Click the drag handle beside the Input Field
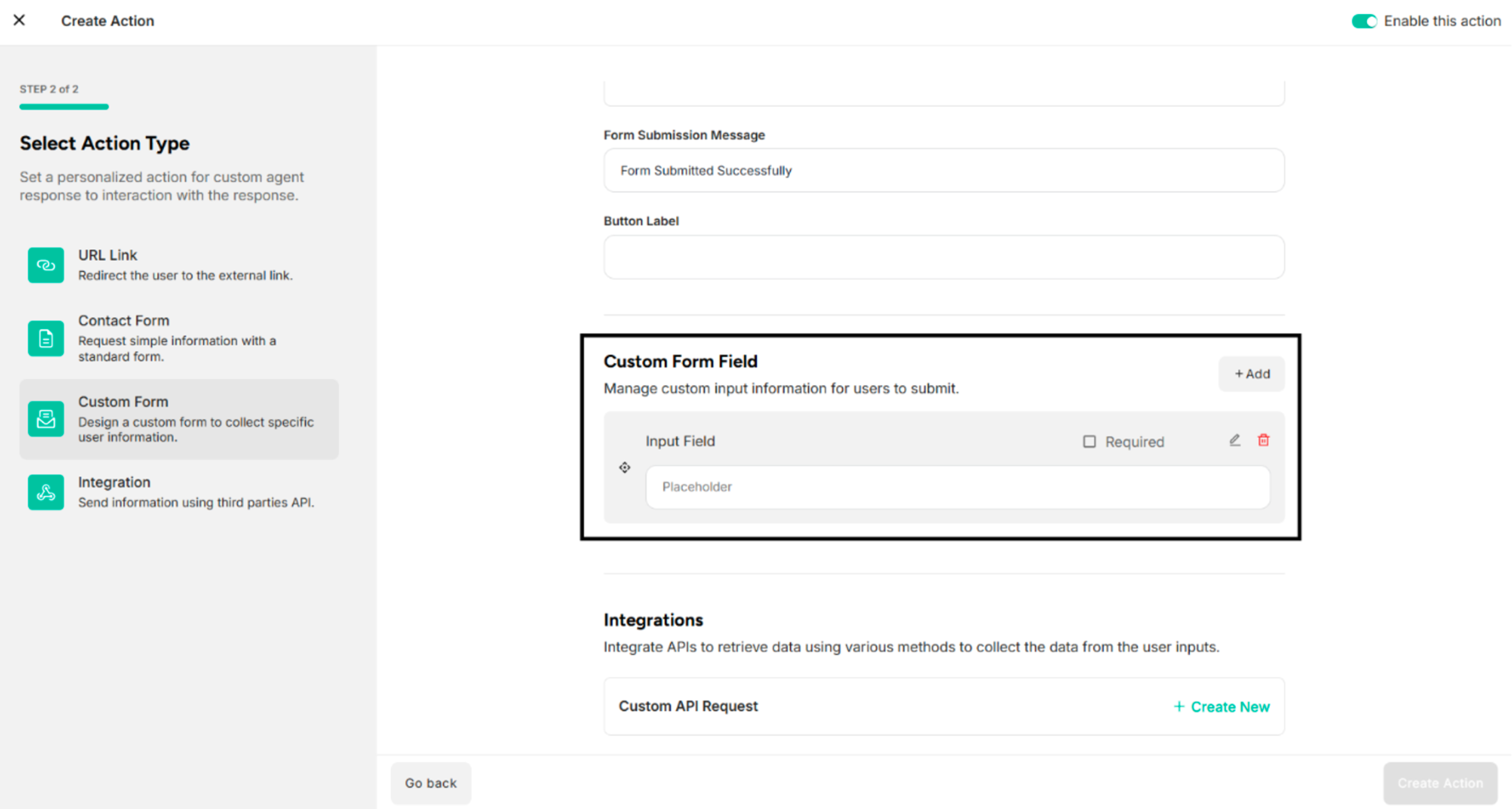This screenshot has height=809, width=1512. pos(624,467)
